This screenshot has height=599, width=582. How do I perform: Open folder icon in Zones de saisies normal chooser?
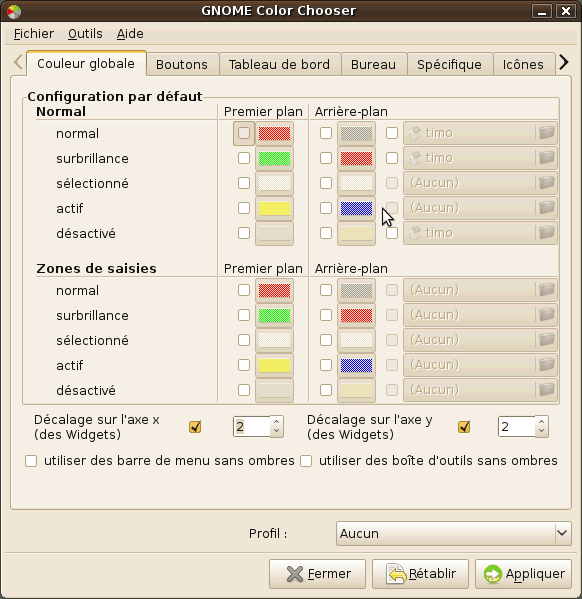pos(546,290)
